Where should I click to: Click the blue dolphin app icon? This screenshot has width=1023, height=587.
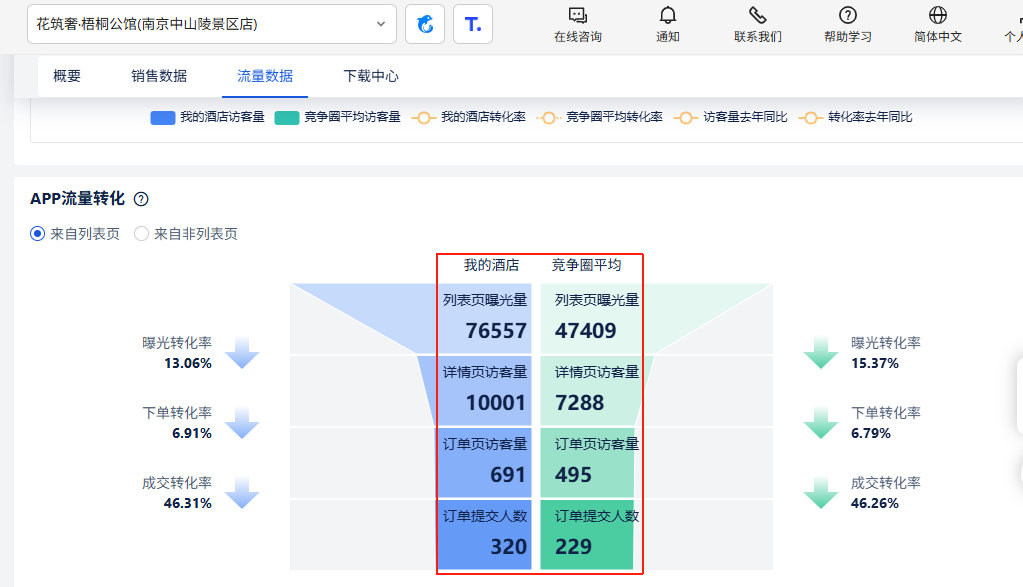[424, 23]
